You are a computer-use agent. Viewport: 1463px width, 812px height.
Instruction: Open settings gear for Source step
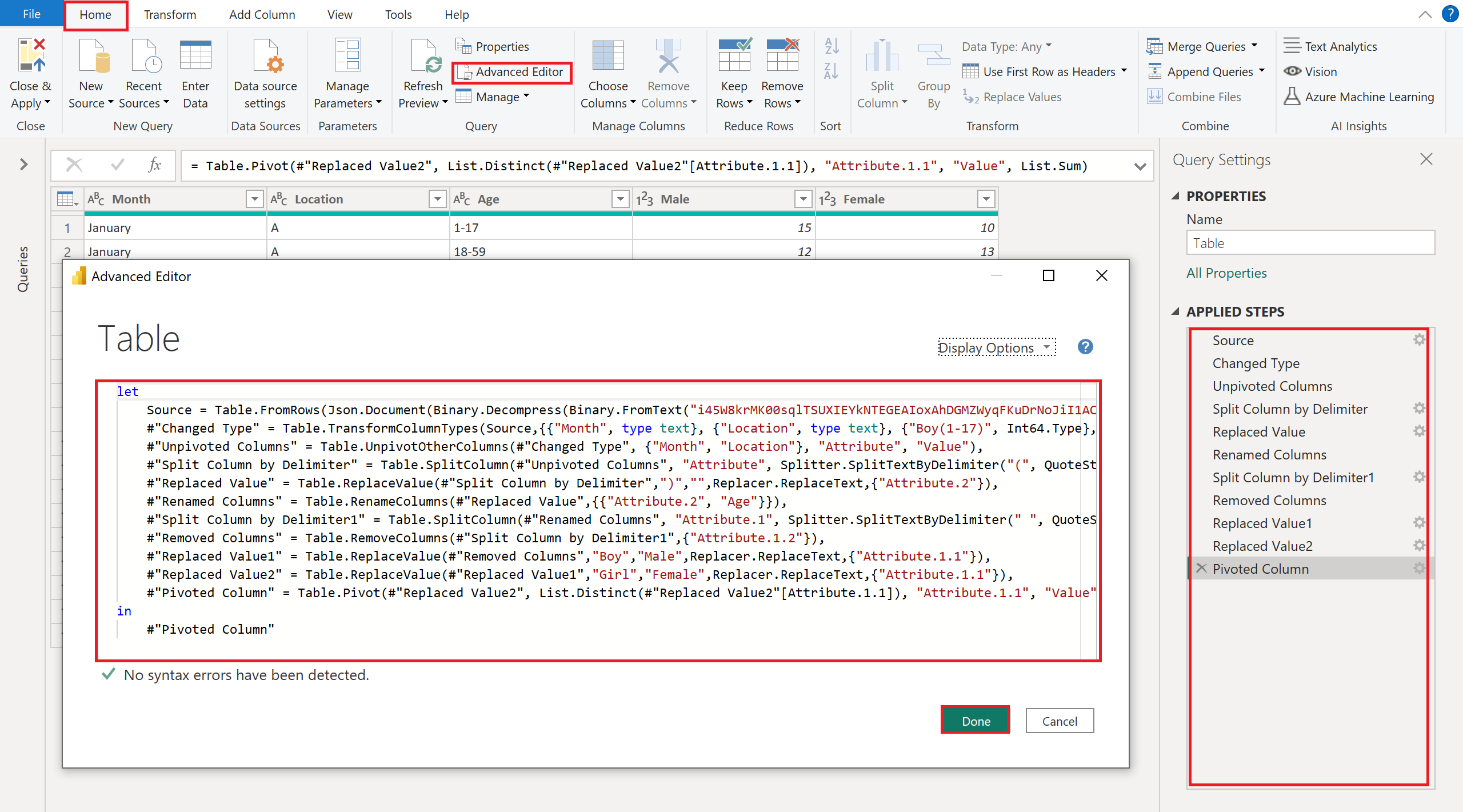[x=1419, y=340]
